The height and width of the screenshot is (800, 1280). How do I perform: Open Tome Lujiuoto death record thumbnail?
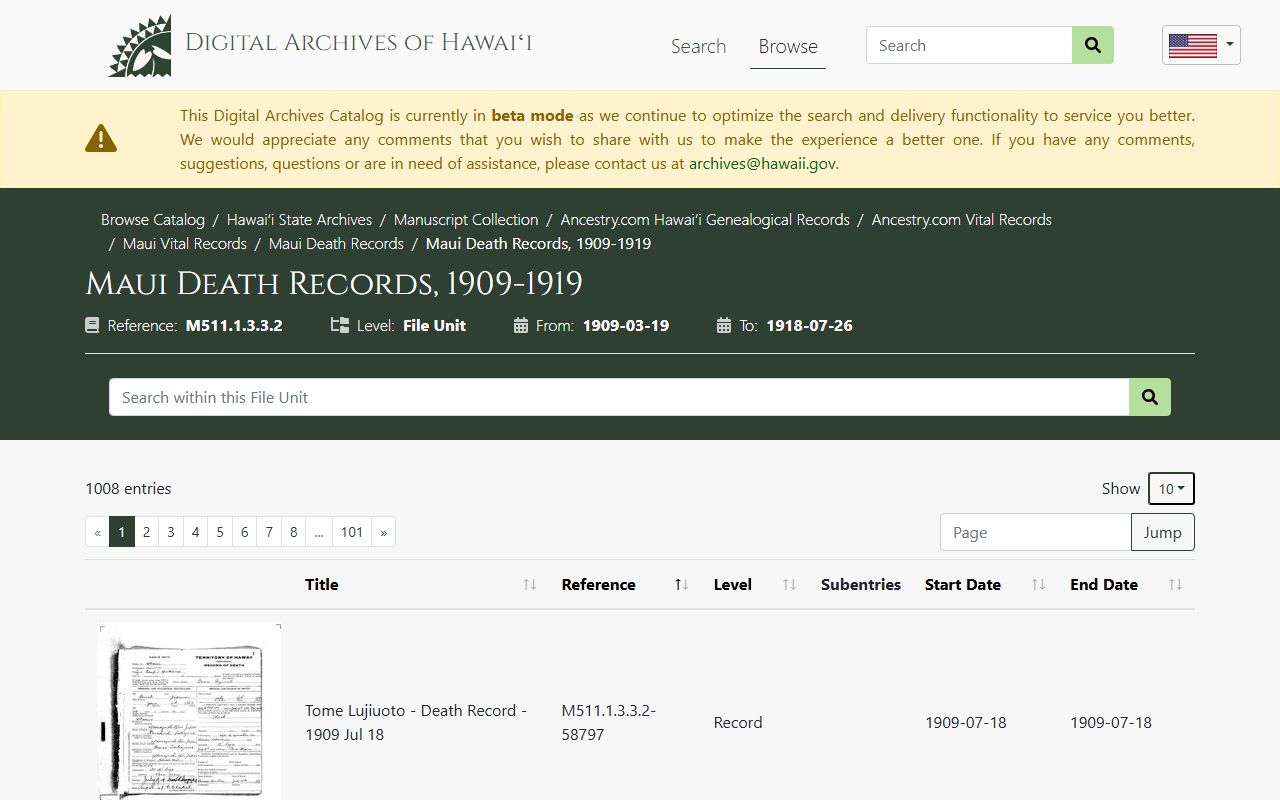coord(190,712)
